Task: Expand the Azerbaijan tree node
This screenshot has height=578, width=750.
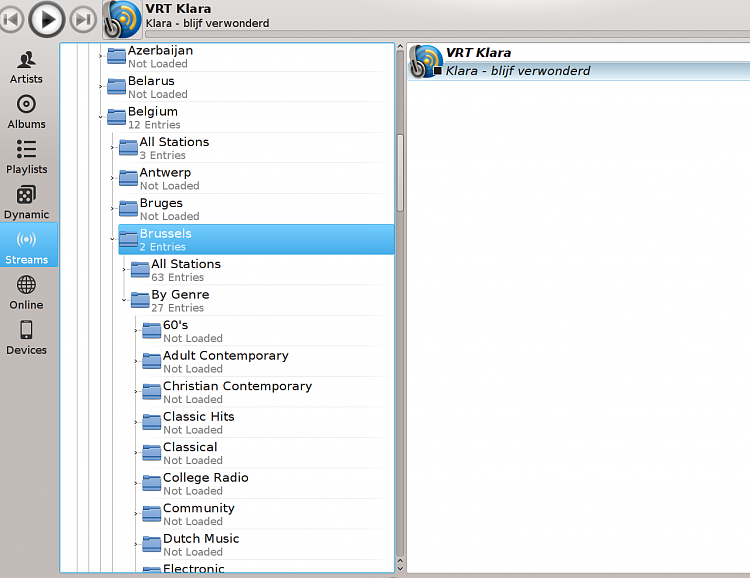Action: pos(100,56)
